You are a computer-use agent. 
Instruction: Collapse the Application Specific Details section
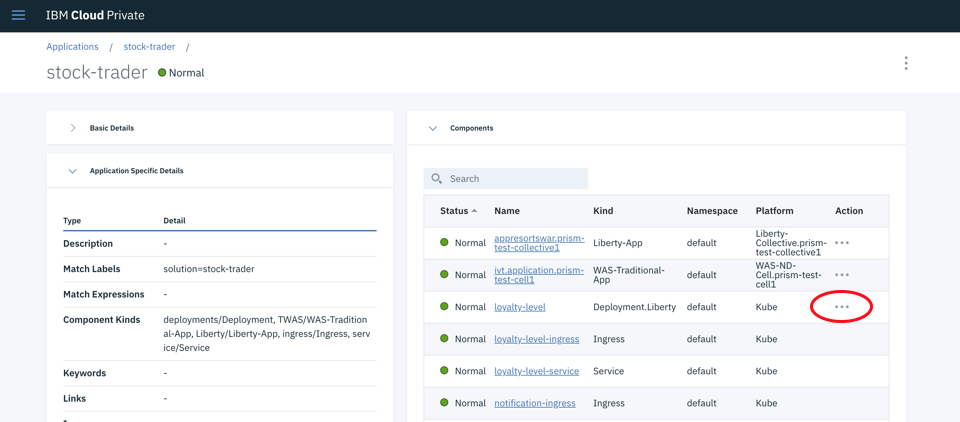point(73,171)
